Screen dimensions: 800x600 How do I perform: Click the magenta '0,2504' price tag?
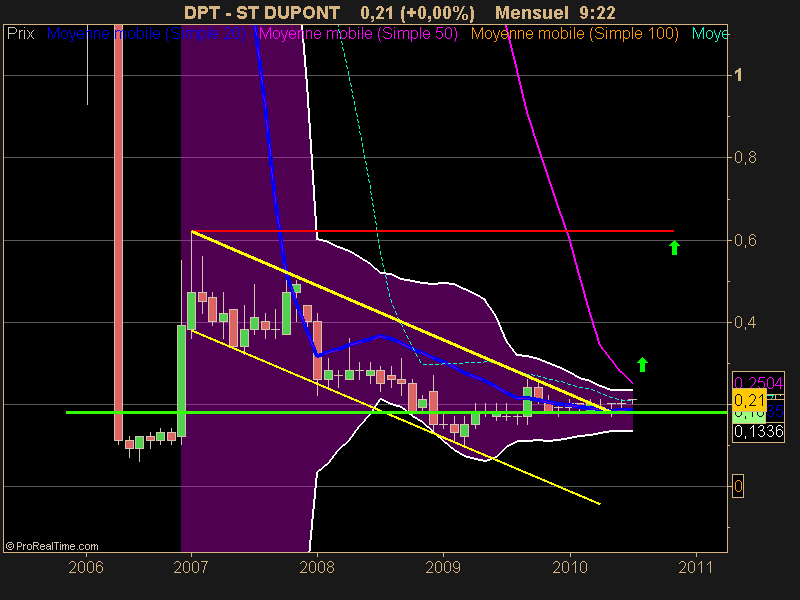[x=758, y=382]
